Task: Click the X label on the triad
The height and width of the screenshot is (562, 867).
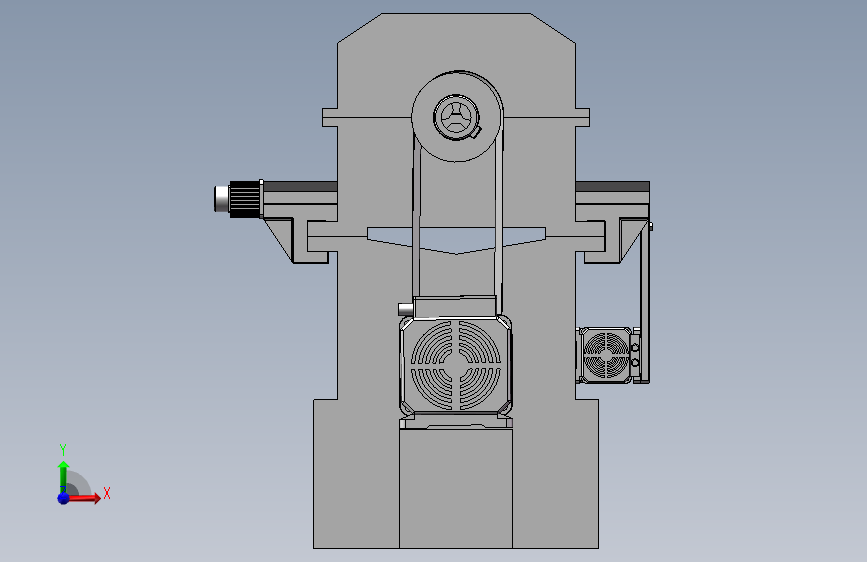Action: tap(107, 493)
